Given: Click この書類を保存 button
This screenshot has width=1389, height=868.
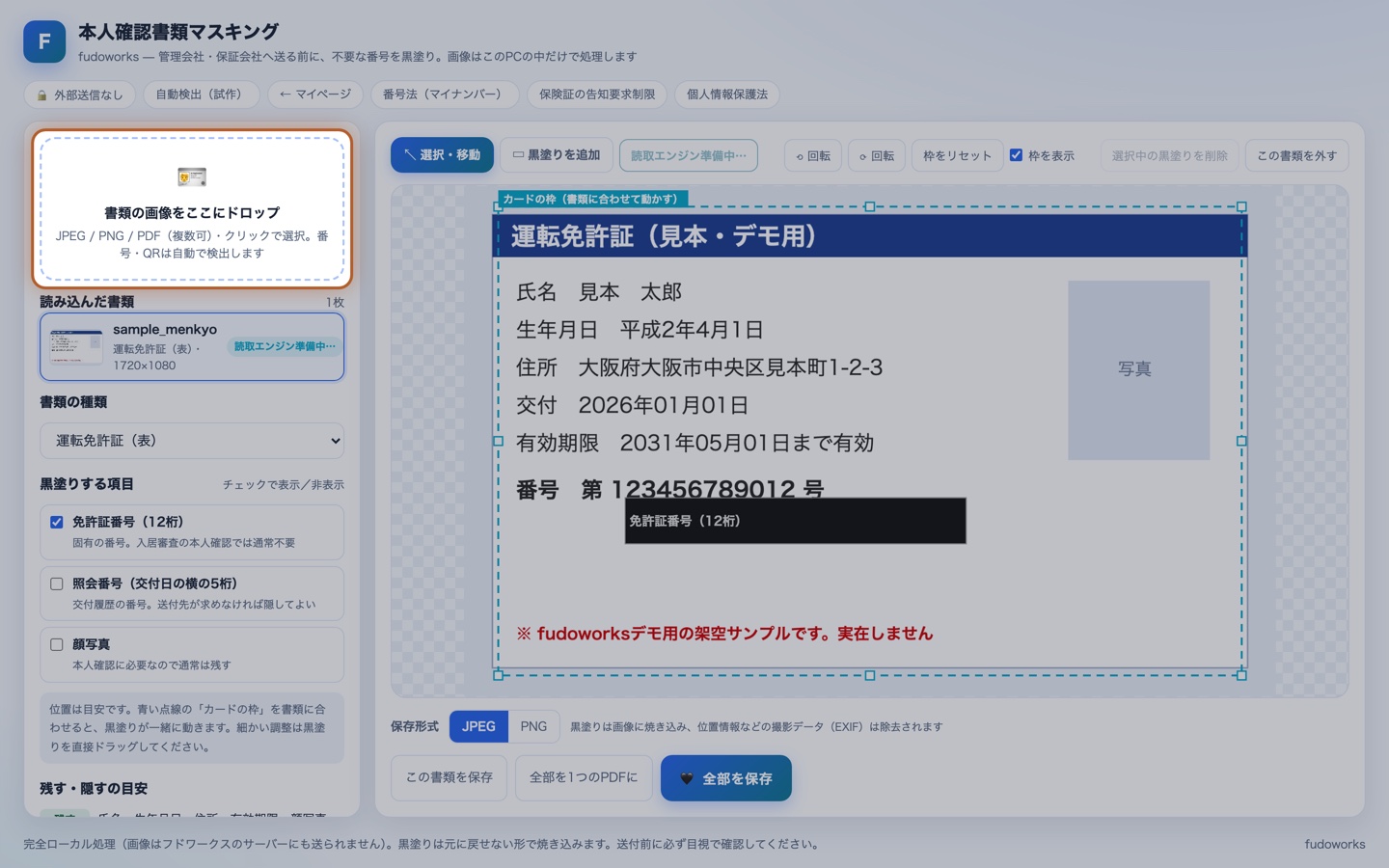Looking at the screenshot, I should (449, 777).
